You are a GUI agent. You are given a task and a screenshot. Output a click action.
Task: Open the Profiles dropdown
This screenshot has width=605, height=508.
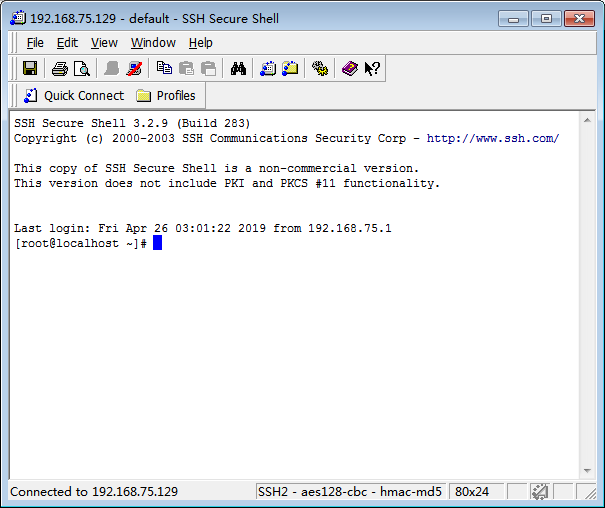click(166, 95)
